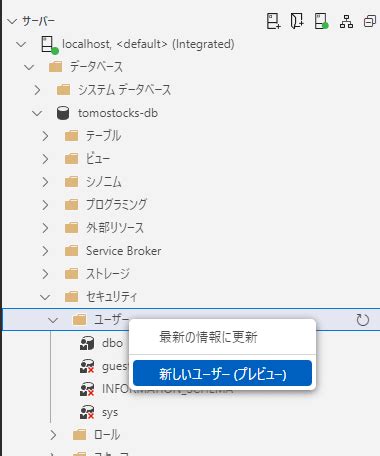Click the シノニム folder icon
380x456 pixels.
pyautogui.click(x=71, y=182)
